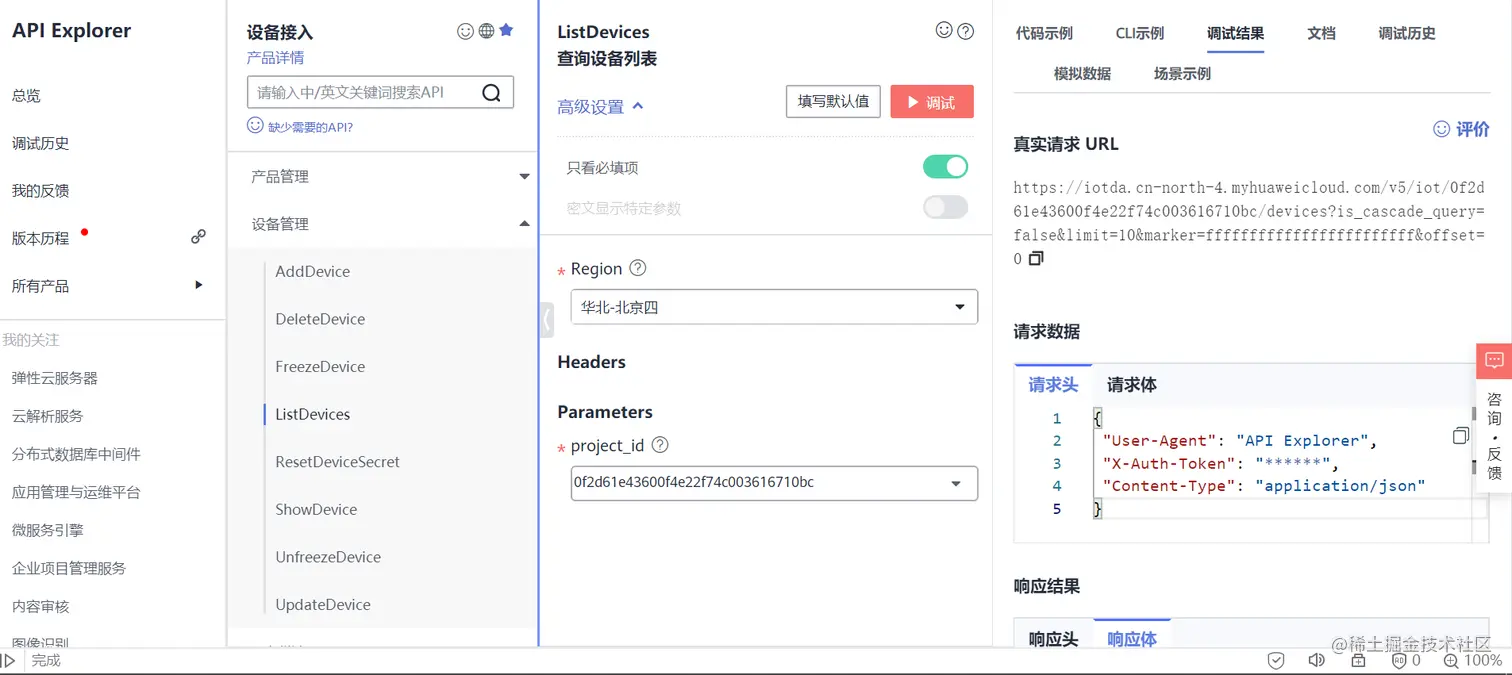Switch to 模拟数据 tab
1512x675 pixels.
(1082, 73)
